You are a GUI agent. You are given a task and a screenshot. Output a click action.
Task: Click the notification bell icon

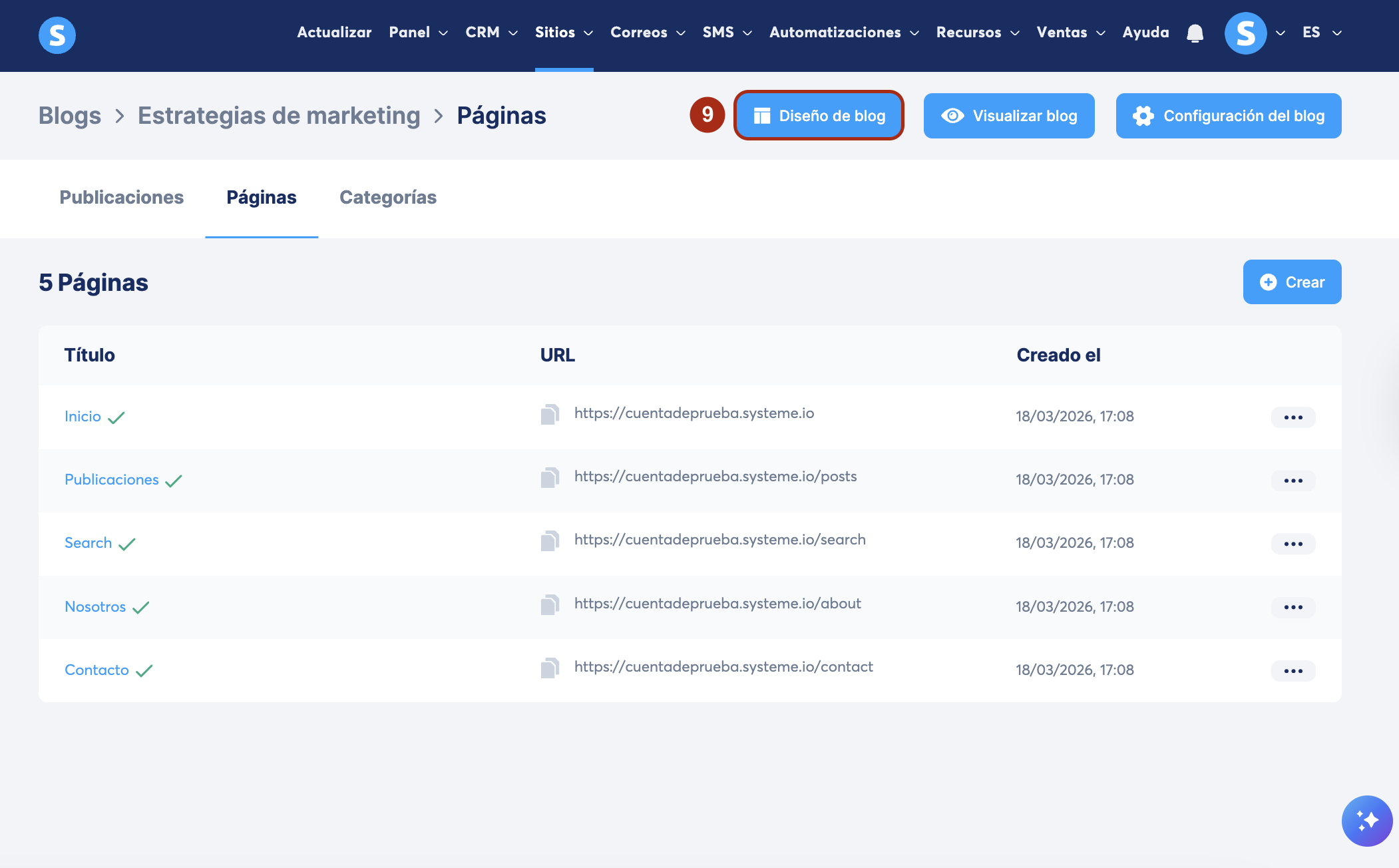1195,33
